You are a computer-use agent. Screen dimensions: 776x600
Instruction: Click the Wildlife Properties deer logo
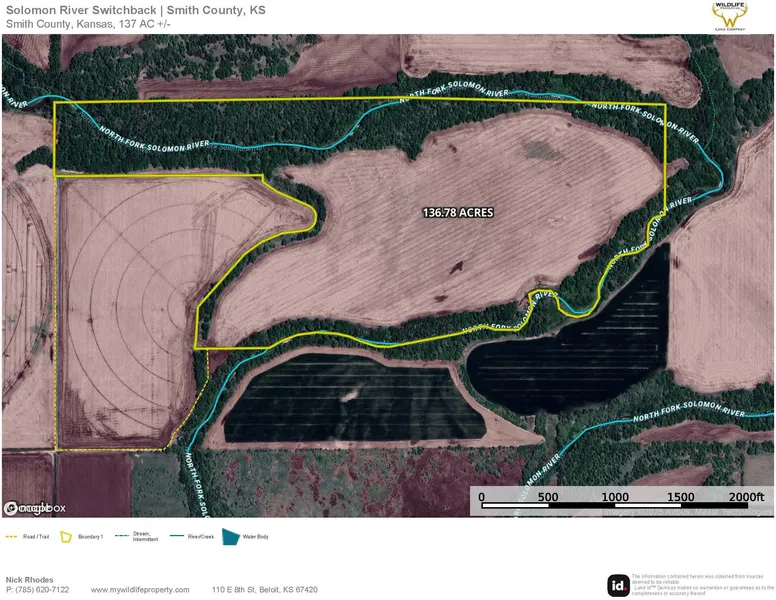coord(733,17)
